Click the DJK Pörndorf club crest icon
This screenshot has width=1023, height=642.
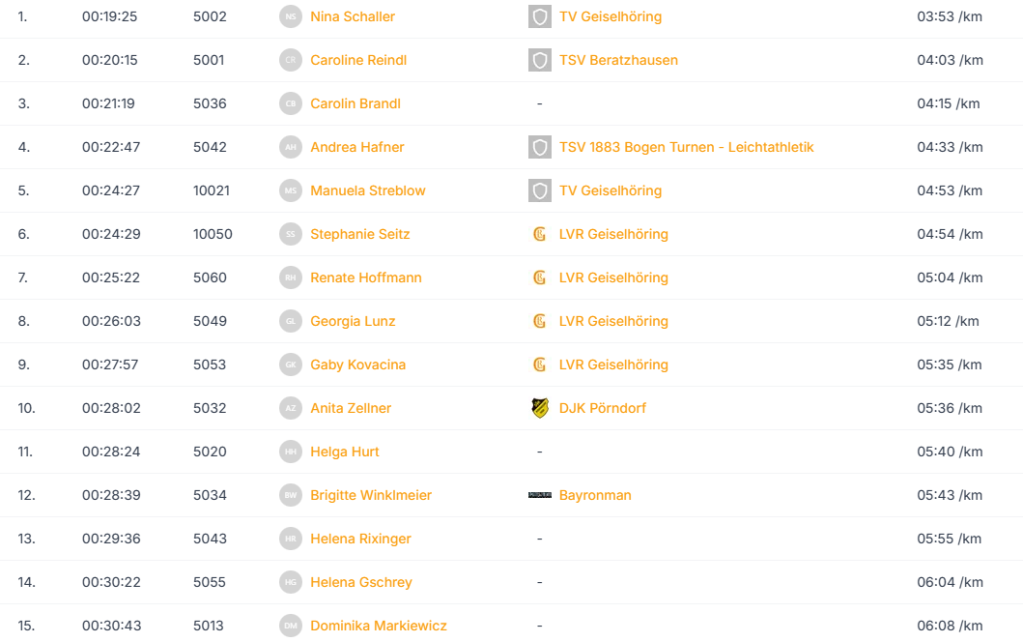(x=540, y=408)
